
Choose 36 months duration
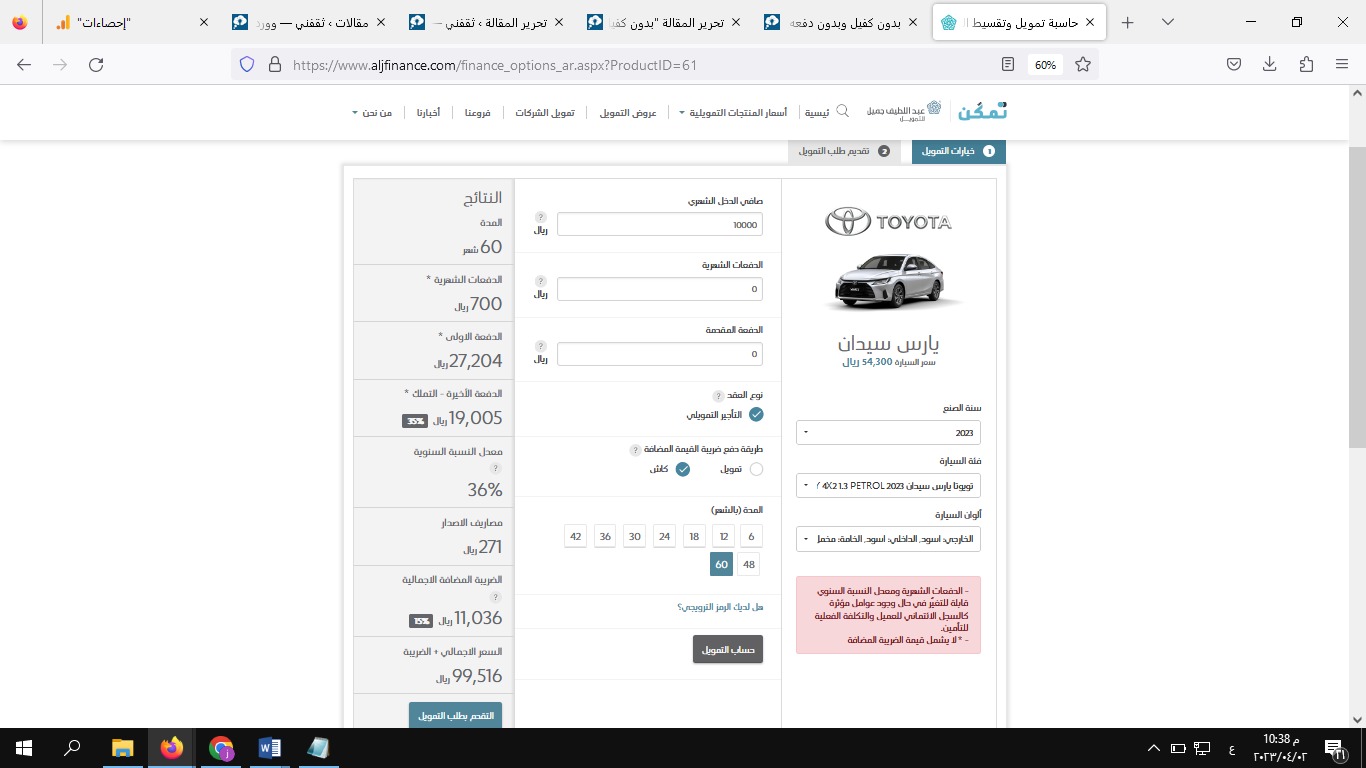point(605,536)
